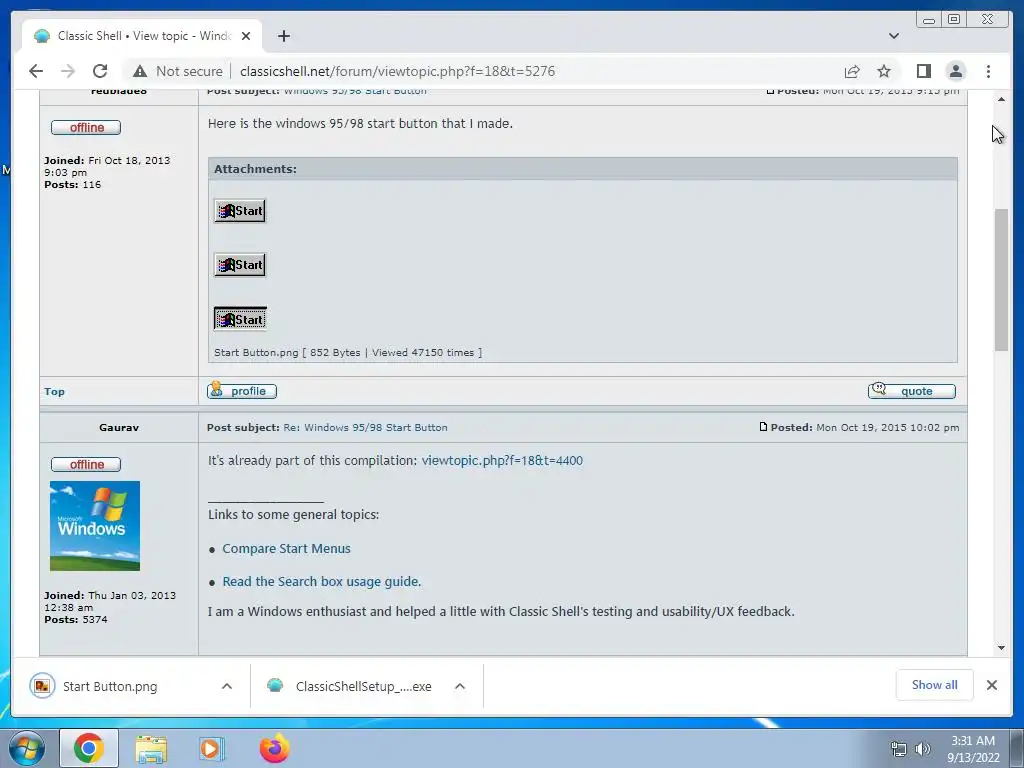Viewport: 1024px width, 768px height.
Task: Close the Classic Shell View topic tab
Action: pyautogui.click(x=246, y=36)
